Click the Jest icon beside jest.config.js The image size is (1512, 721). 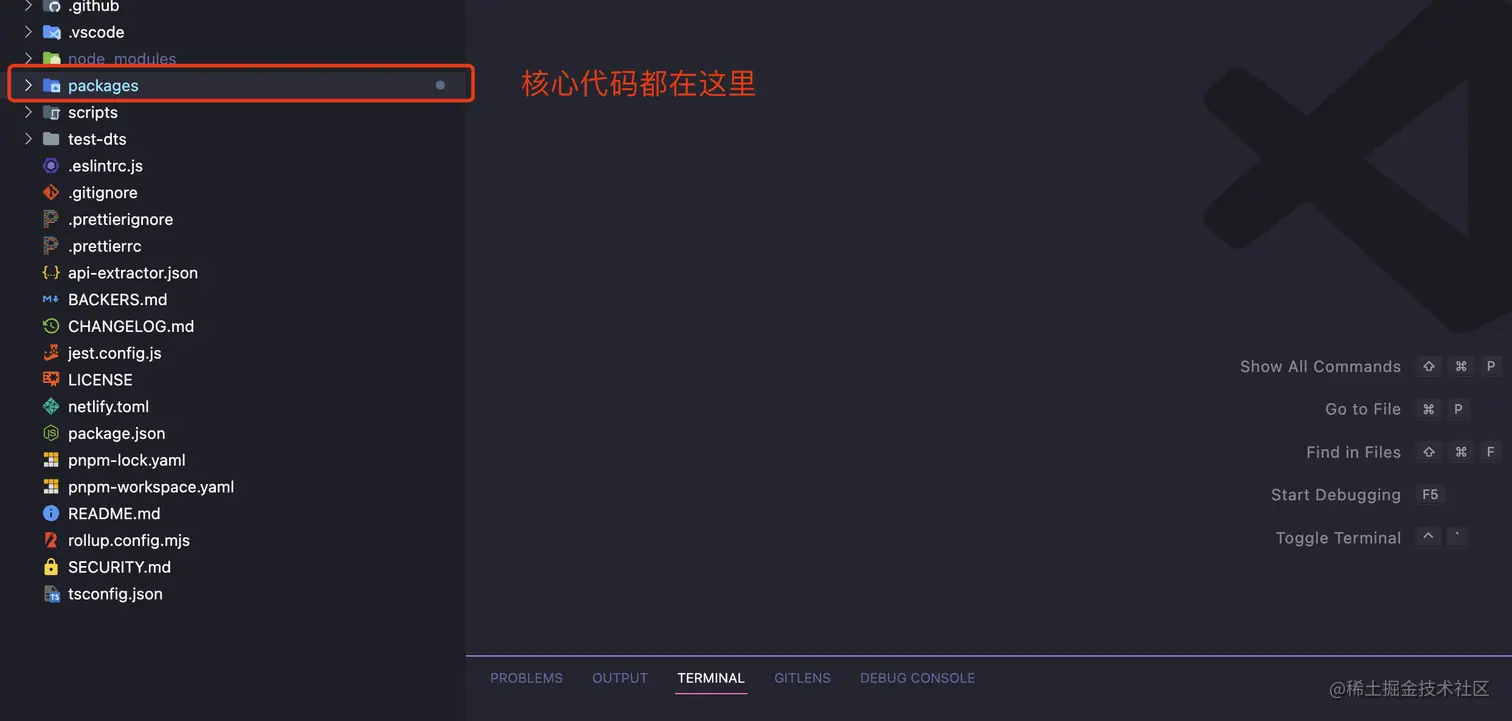51,353
